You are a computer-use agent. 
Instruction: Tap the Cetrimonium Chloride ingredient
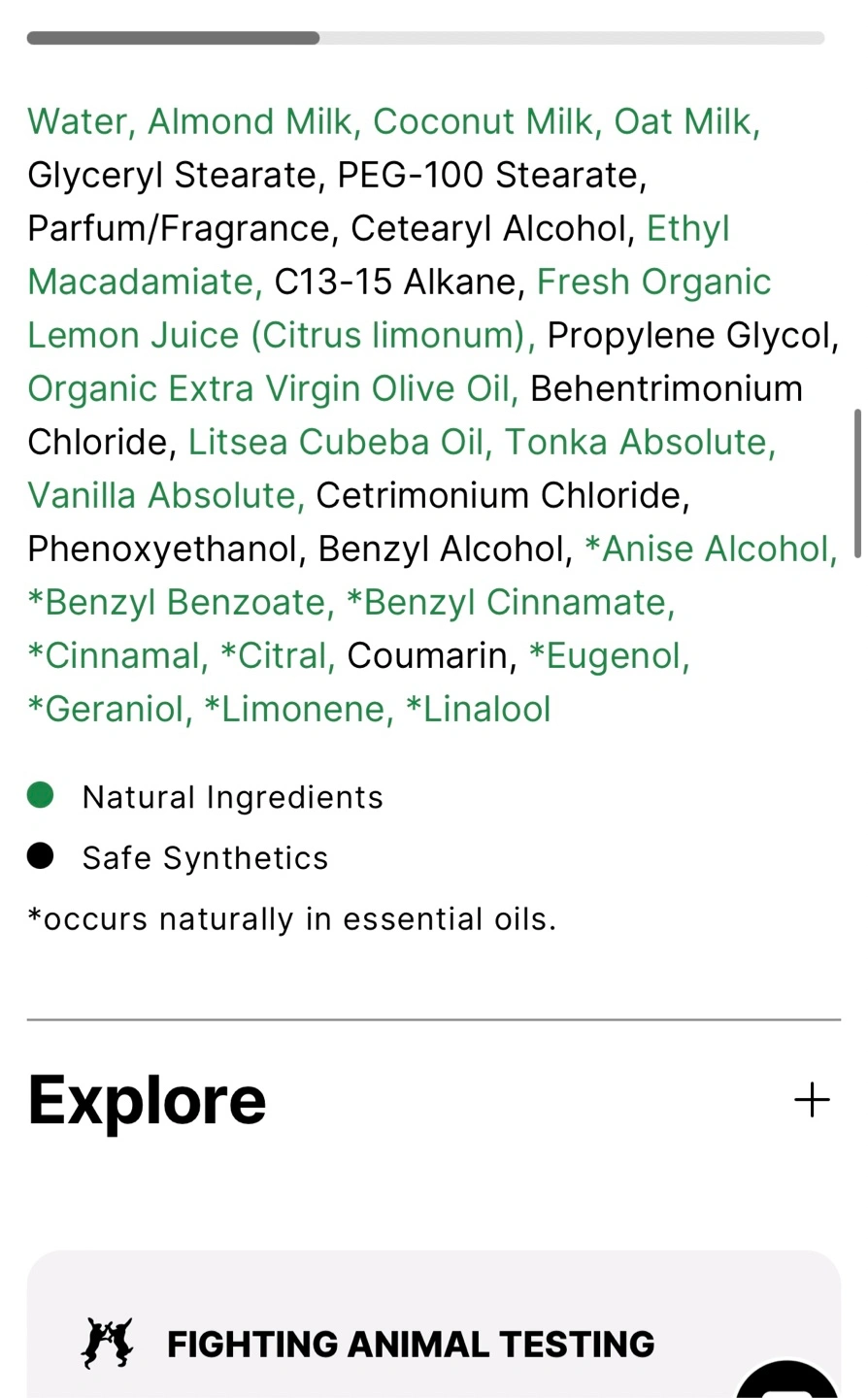(x=500, y=495)
